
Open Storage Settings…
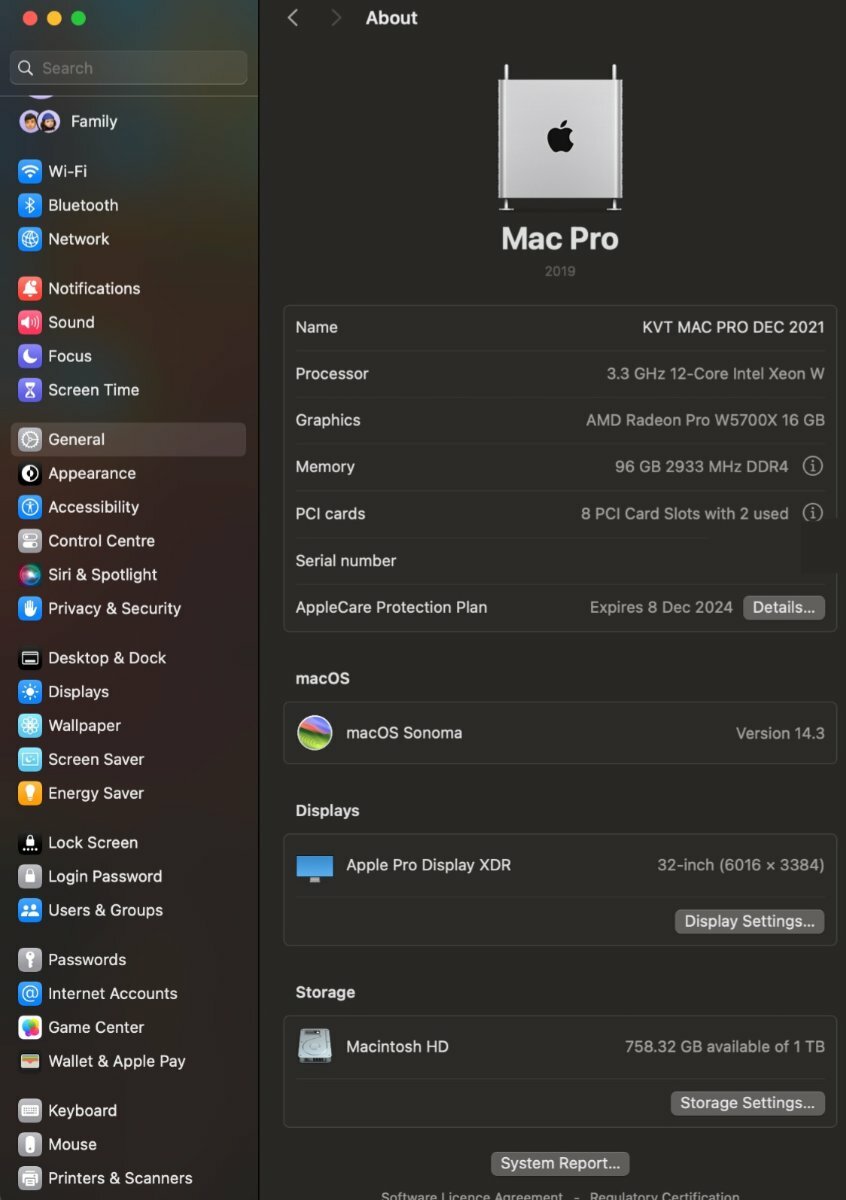[x=748, y=1103]
